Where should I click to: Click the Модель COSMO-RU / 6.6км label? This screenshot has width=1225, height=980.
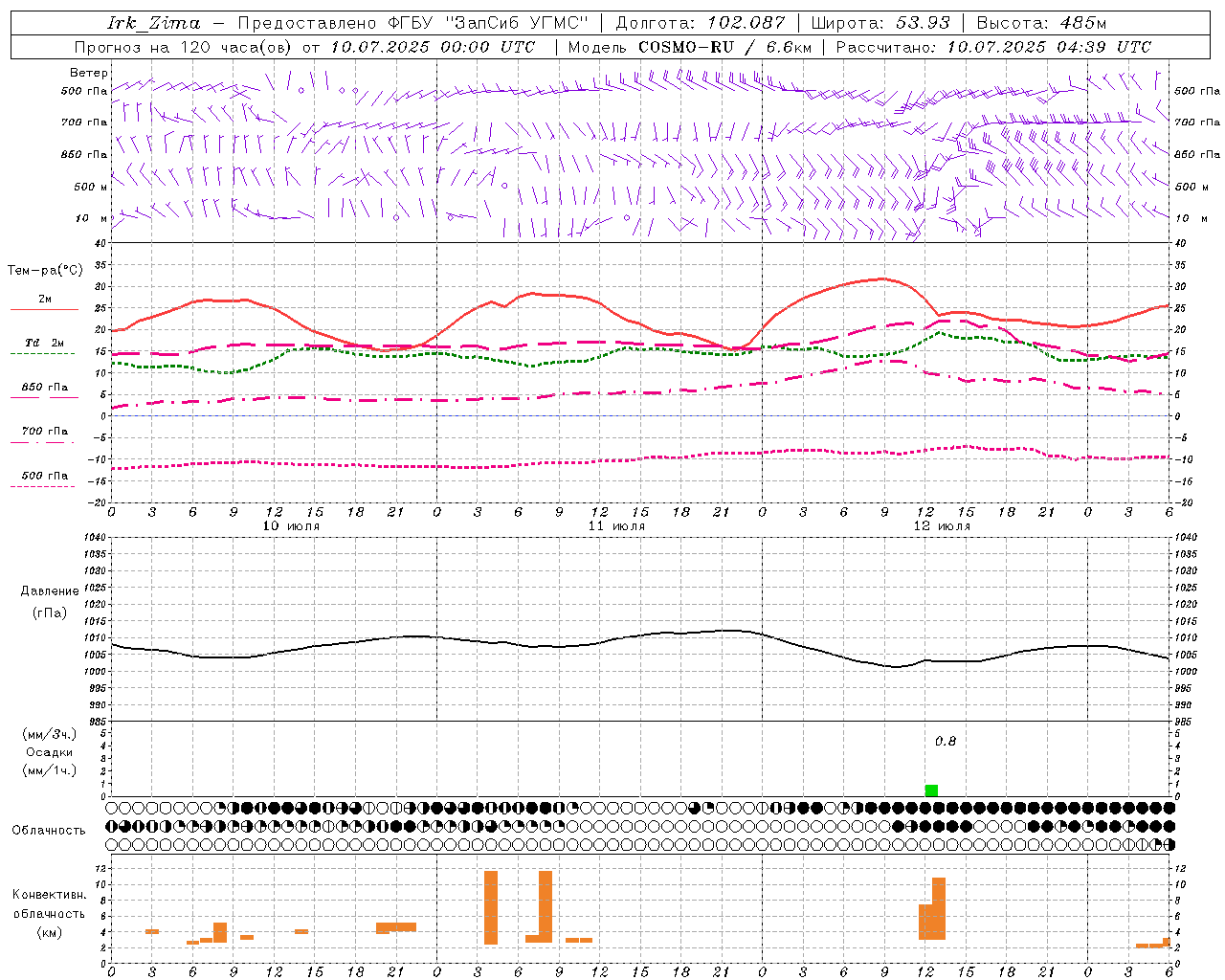690,47
